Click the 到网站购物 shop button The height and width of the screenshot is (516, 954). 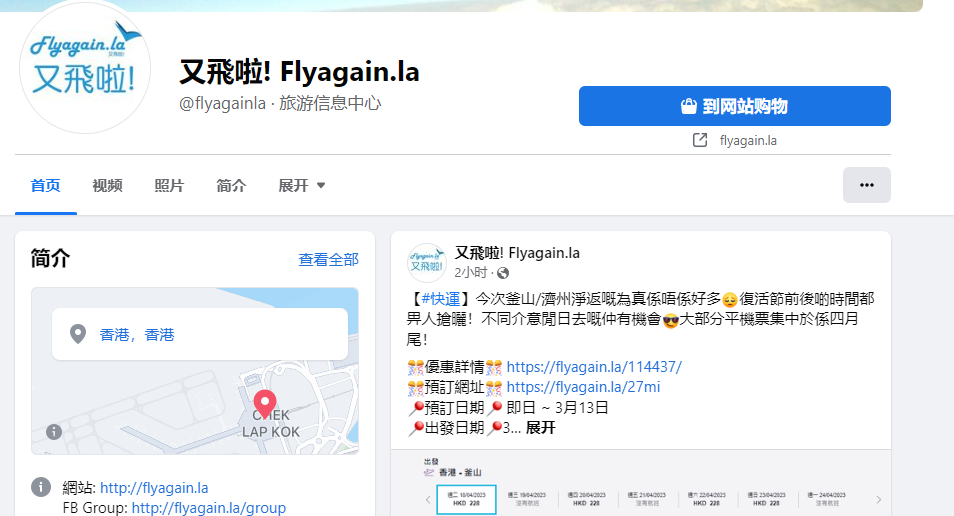pyautogui.click(x=734, y=106)
